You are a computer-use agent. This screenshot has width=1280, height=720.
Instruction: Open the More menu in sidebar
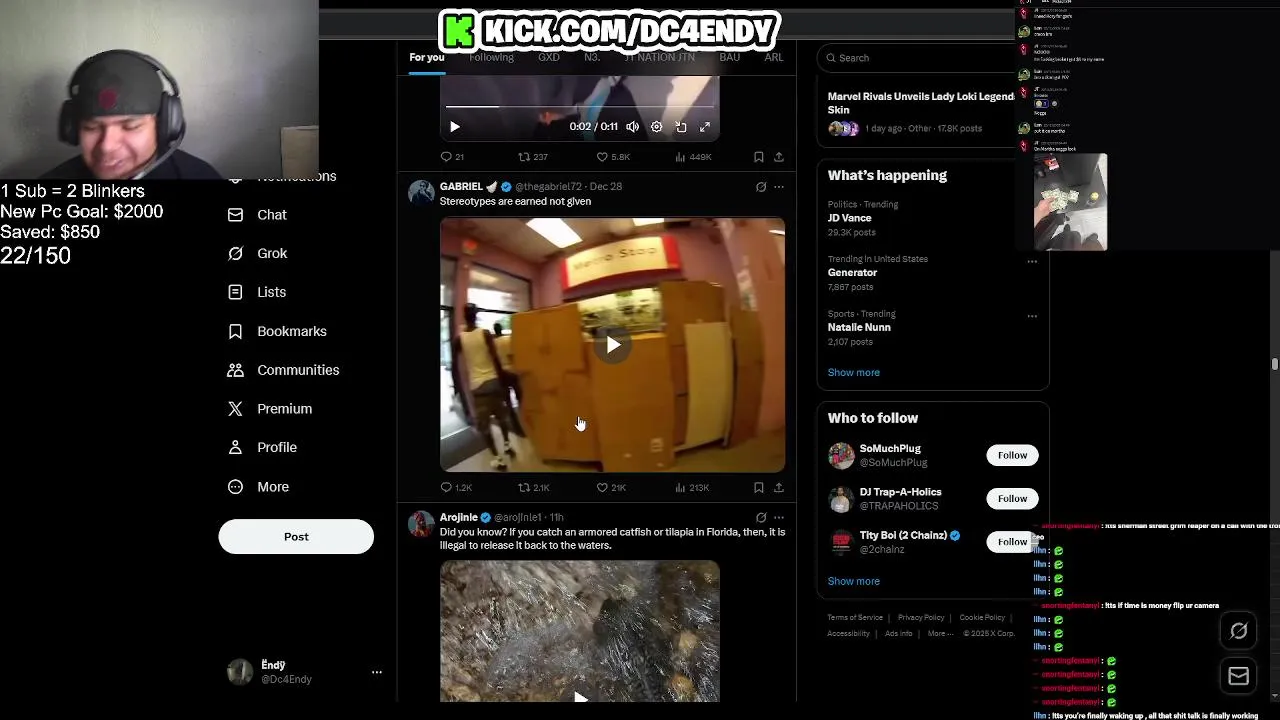tap(258, 487)
